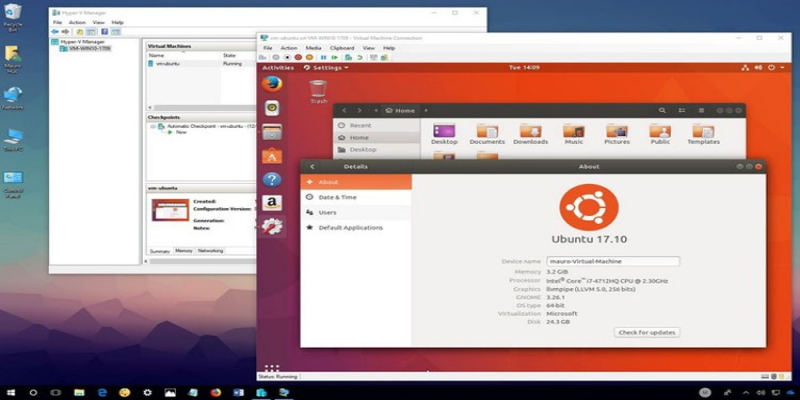Open Ubuntu Software from the dock

(x=271, y=156)
